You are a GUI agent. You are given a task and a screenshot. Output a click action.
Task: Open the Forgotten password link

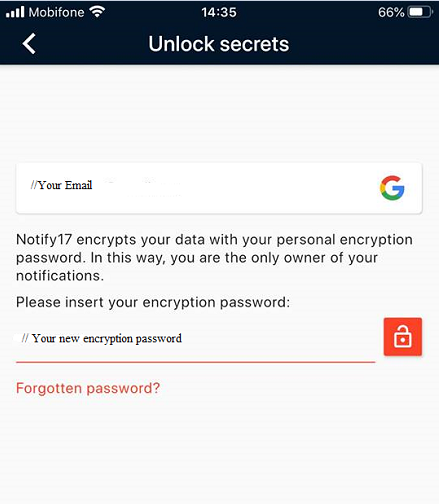88,388
